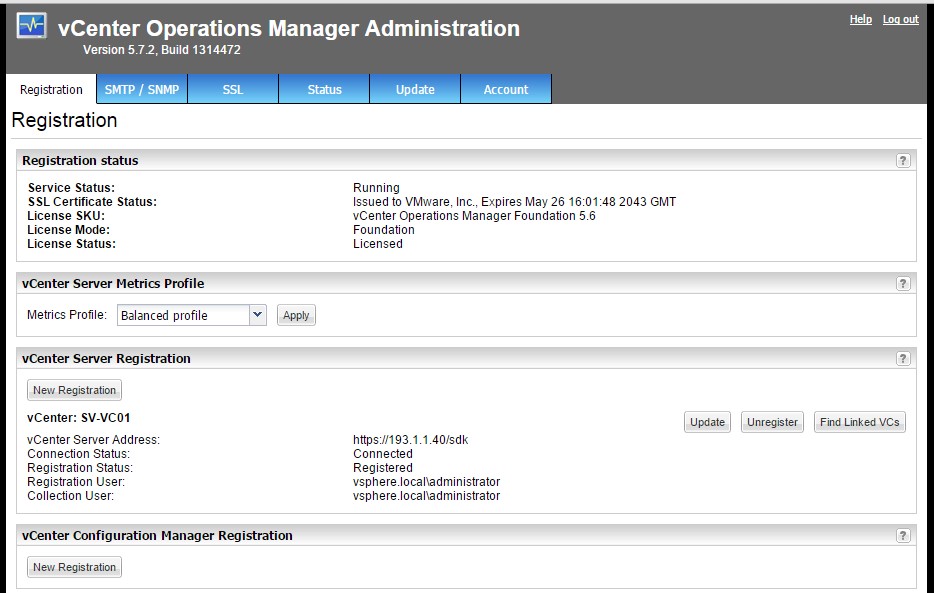Click New Registration under vCenter Server Registration

click(74, 390)
